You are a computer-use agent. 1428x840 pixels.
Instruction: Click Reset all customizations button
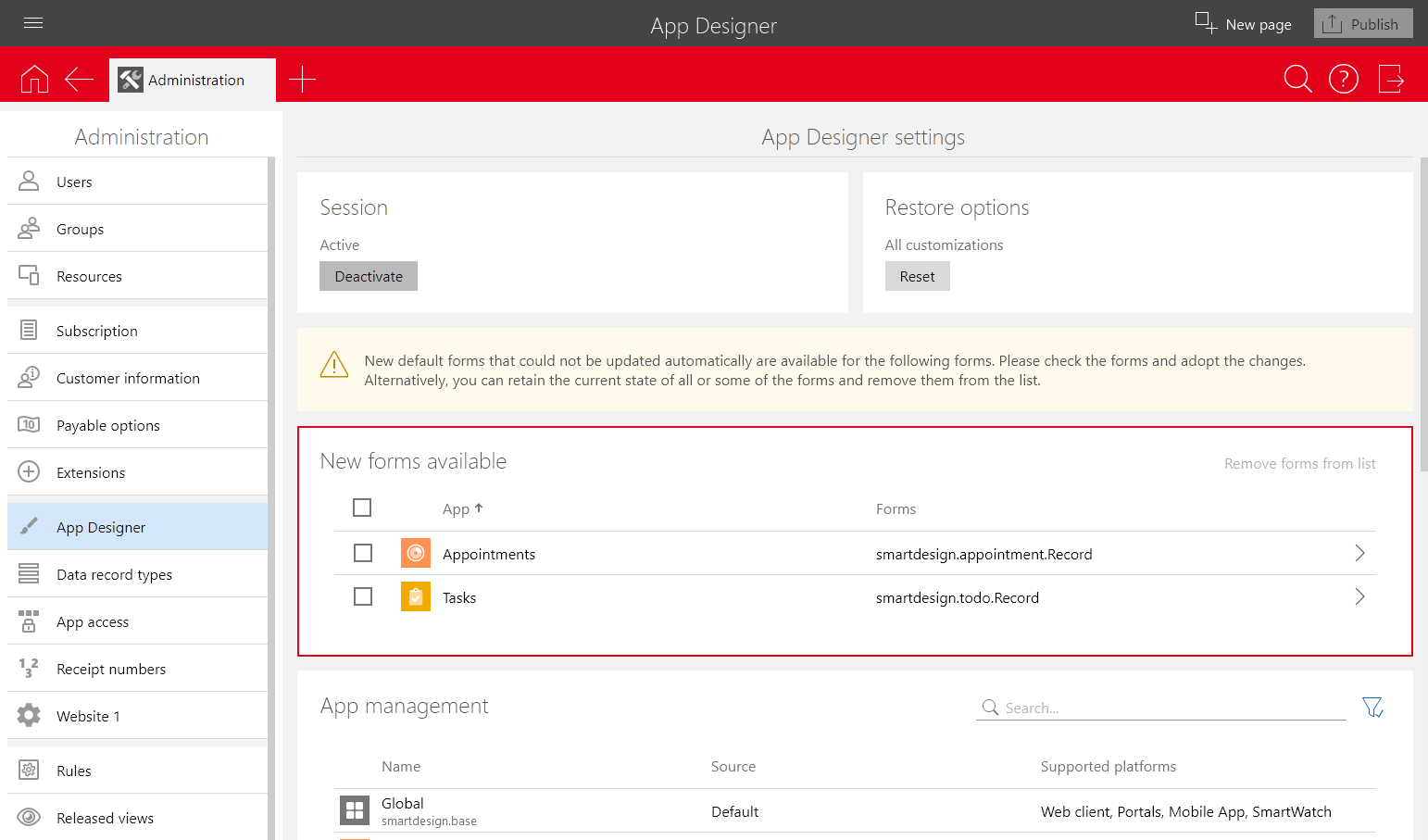point(917,276)
